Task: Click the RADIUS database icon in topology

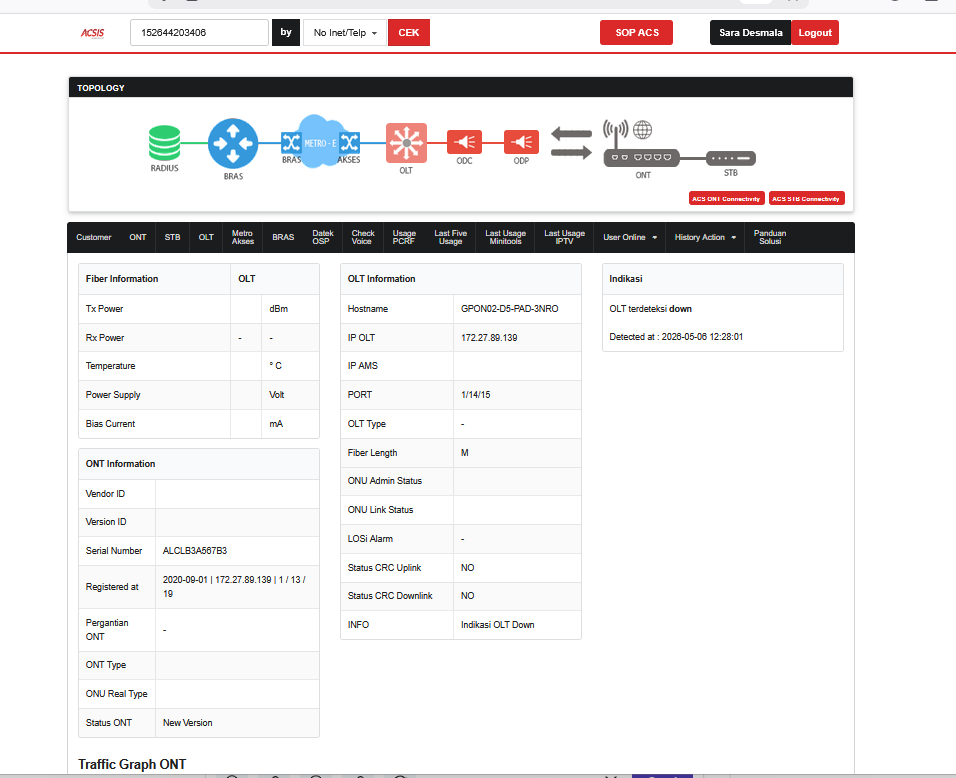Action: 165,143
